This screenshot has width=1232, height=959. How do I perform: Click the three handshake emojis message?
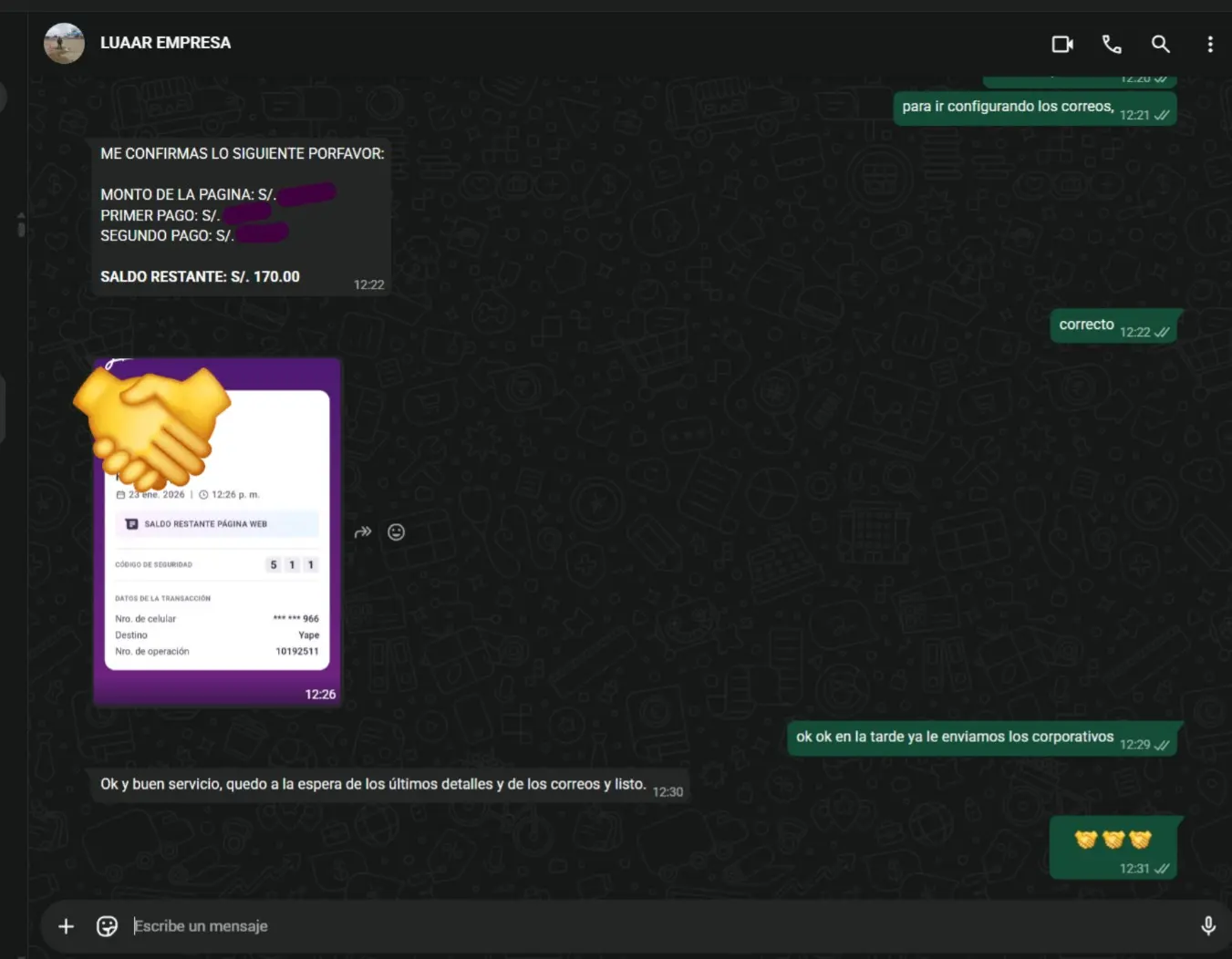(1113, 848)
